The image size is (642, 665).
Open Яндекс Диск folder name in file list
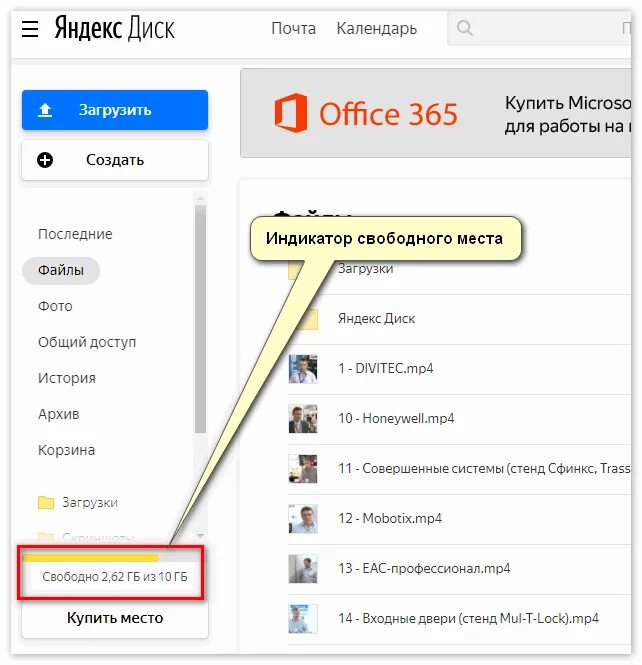pyautogui.click(x=377, y=319)
